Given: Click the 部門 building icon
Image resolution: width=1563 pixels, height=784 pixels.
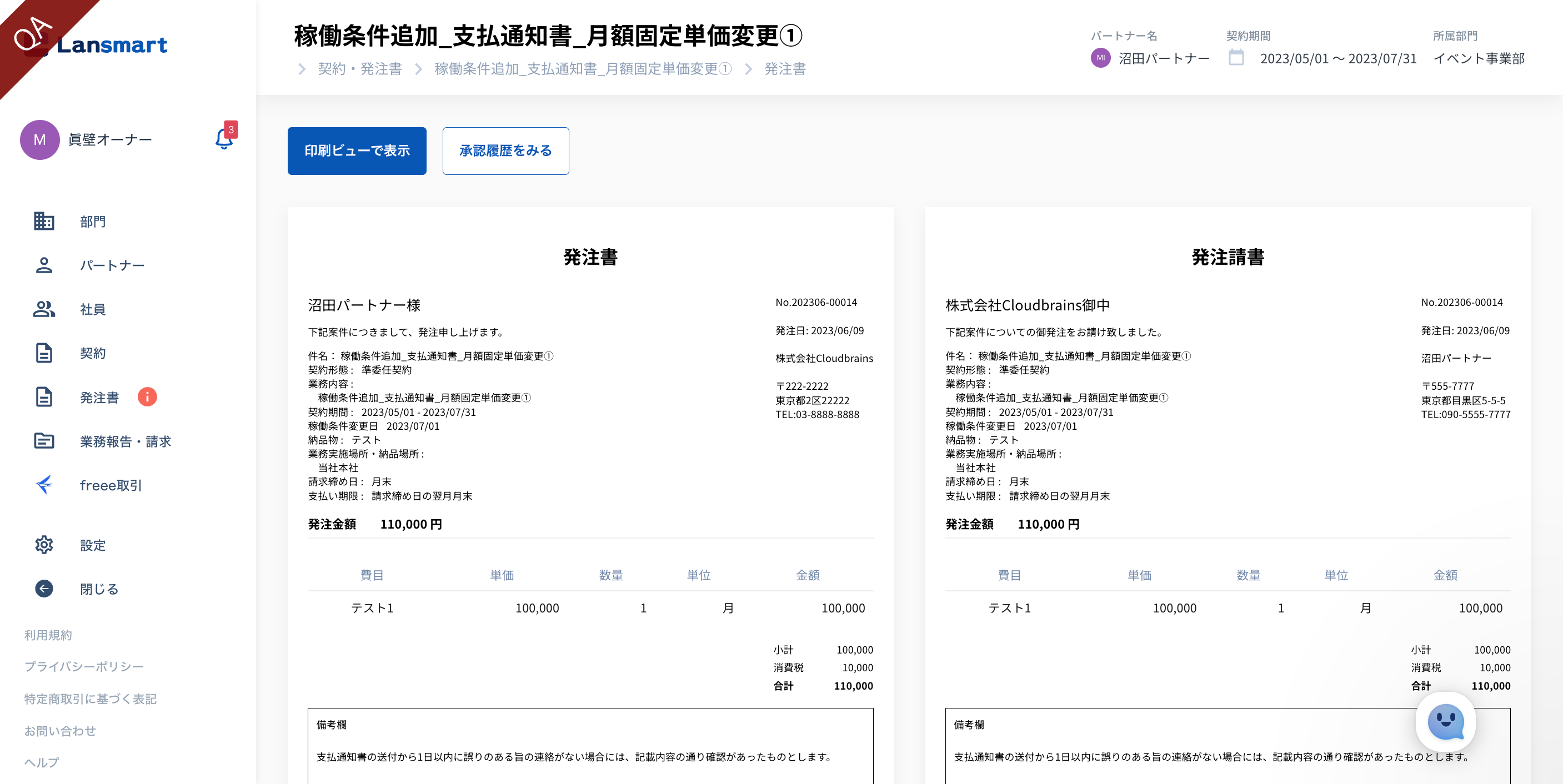Looking at the screenshot, I should click(x=44, y=222).
